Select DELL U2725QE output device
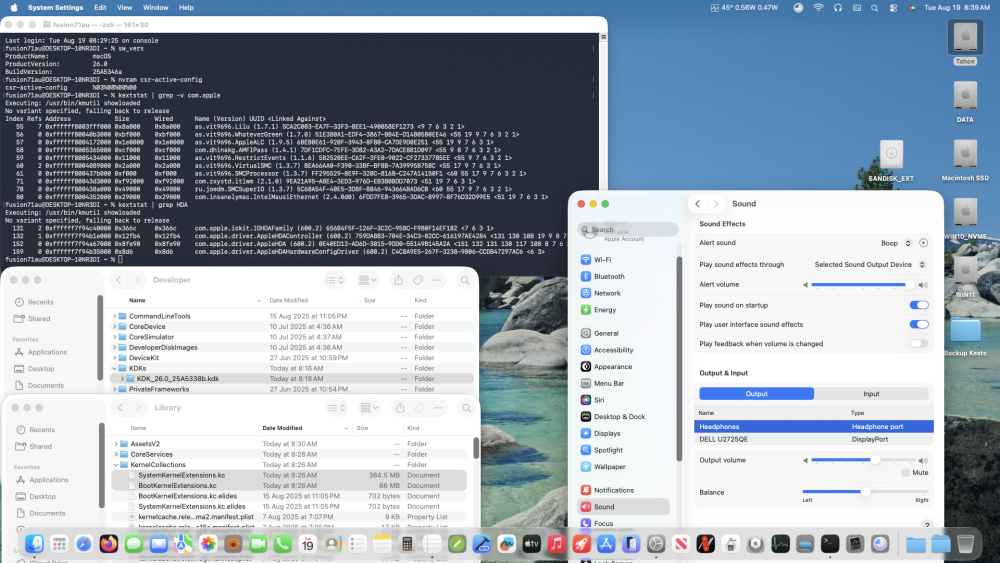 814,439
